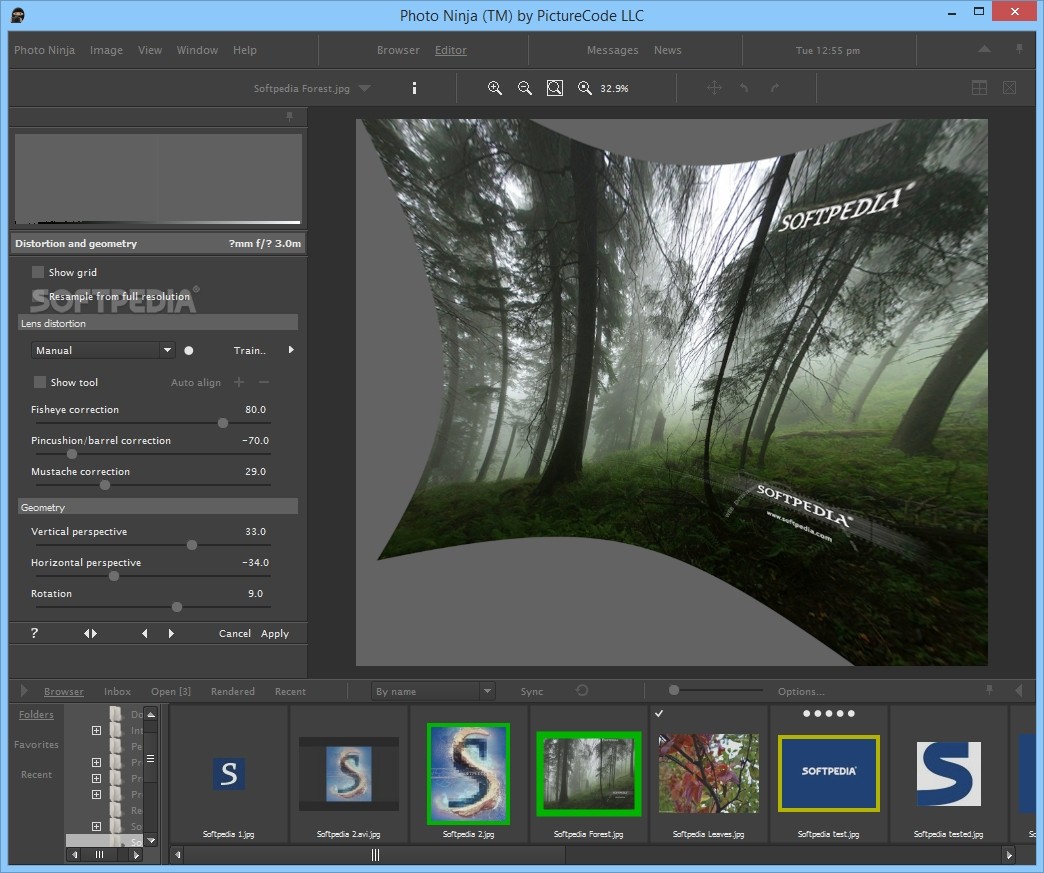Click the pin icon above the histogram
This screenshot has width=1044, height=873.
click(290, 117)
